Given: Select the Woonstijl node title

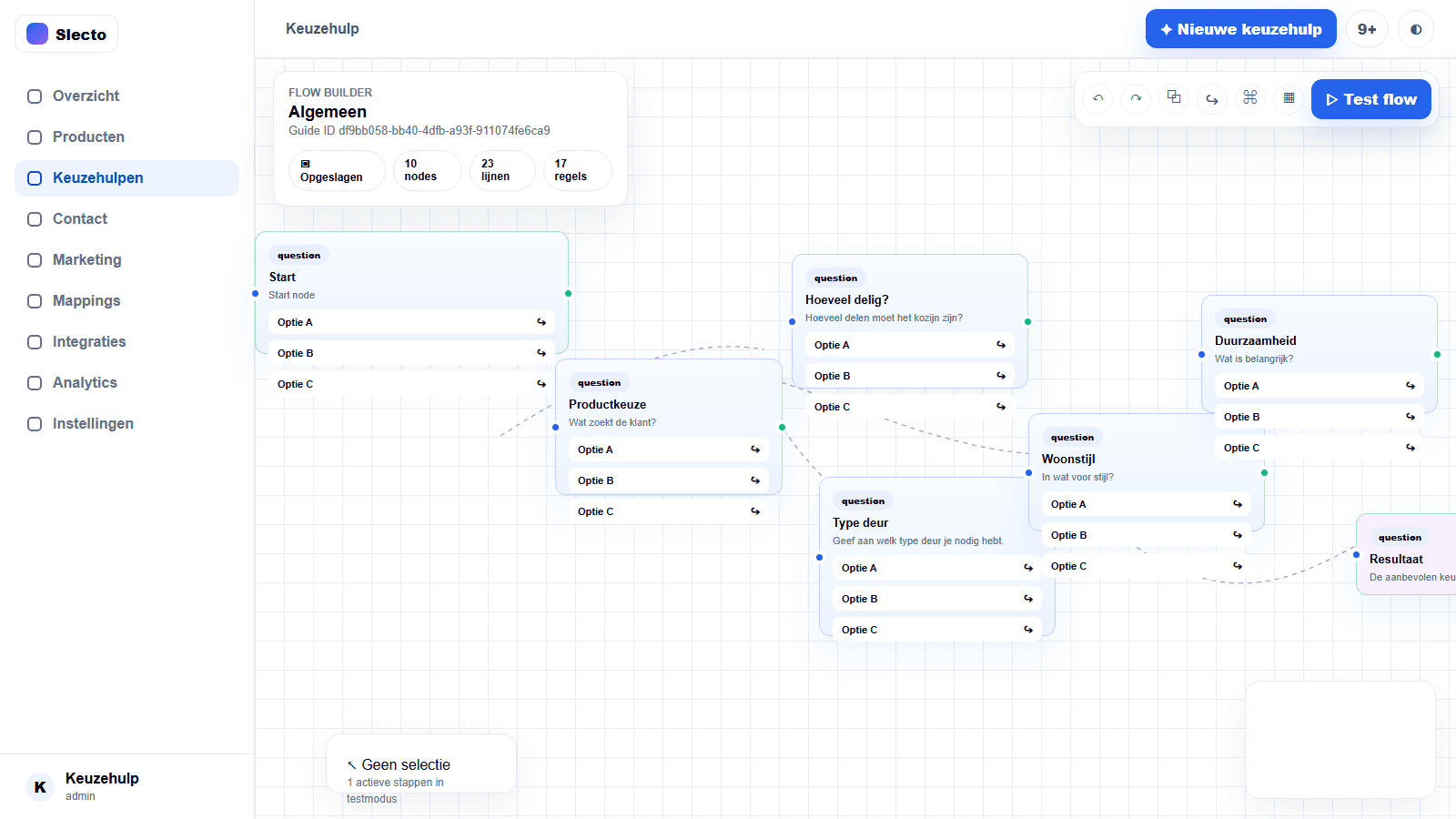Looking at the screenshot, I should coord(1068,459).
